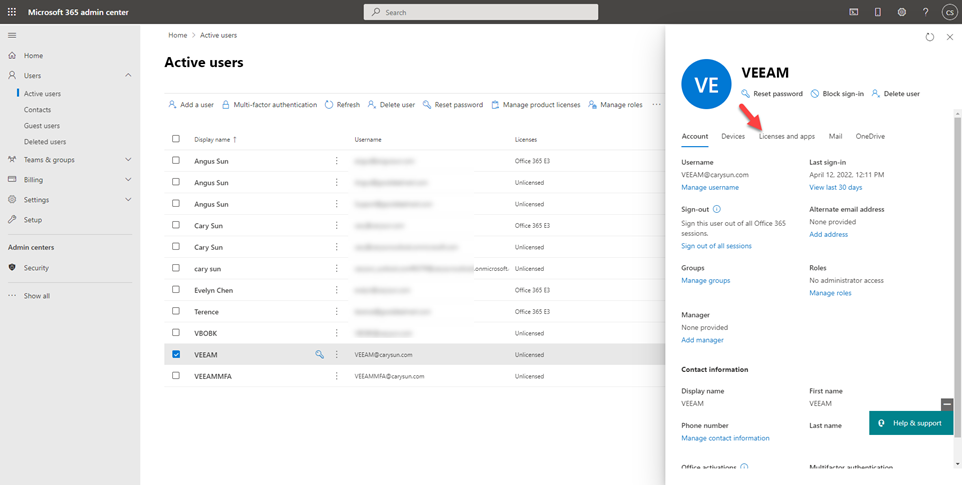Switch to the OneDrive tab

[871, 136]
